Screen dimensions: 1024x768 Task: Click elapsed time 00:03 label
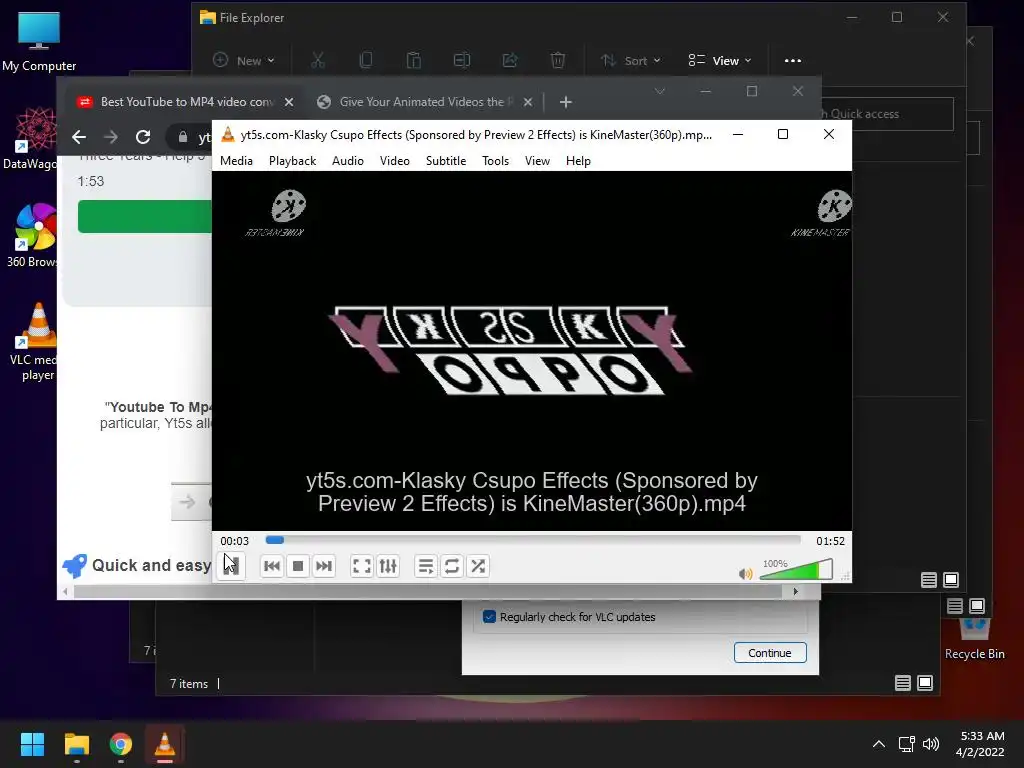coord(234,541)
